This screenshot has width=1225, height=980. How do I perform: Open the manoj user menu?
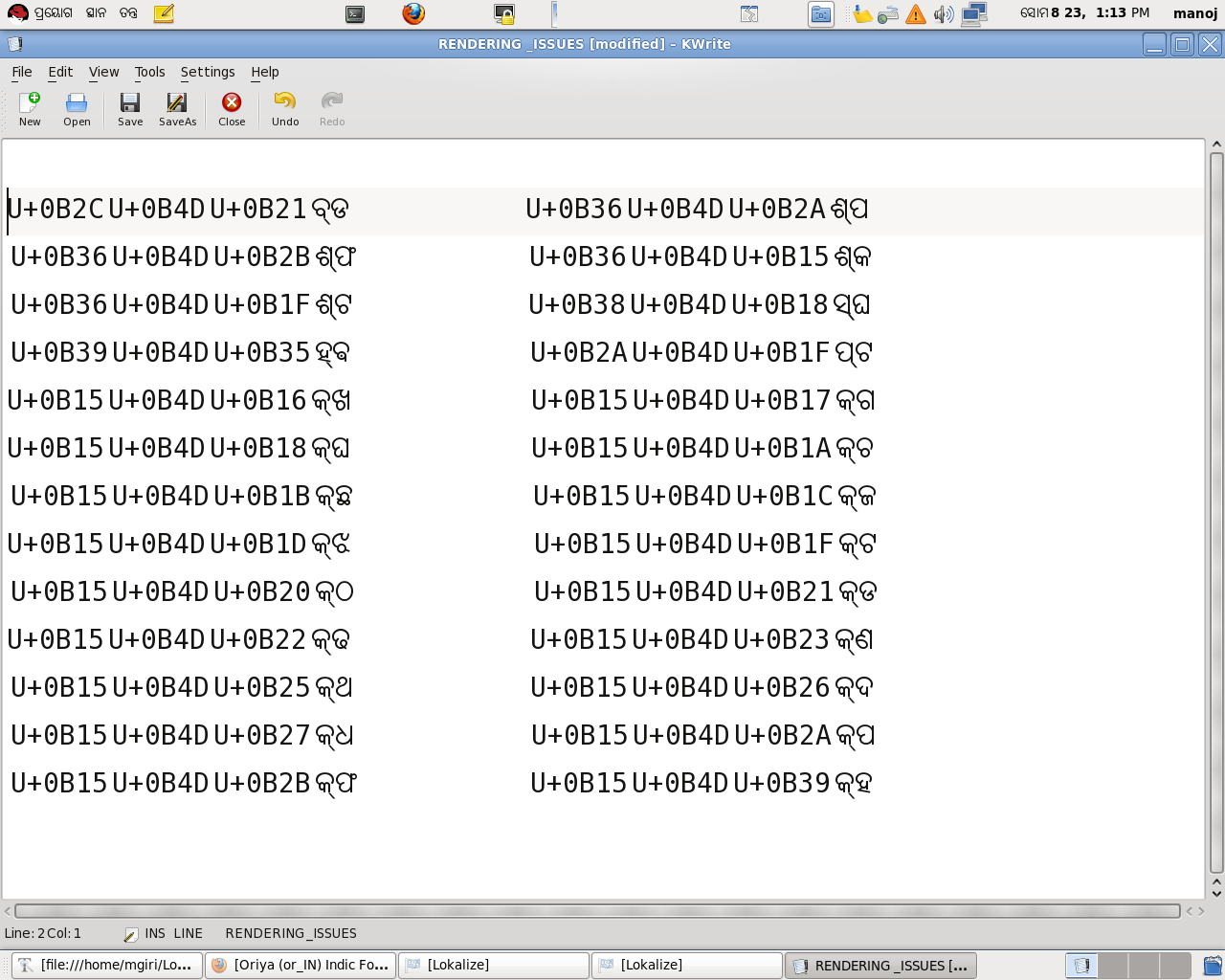tap(1194, 13)
